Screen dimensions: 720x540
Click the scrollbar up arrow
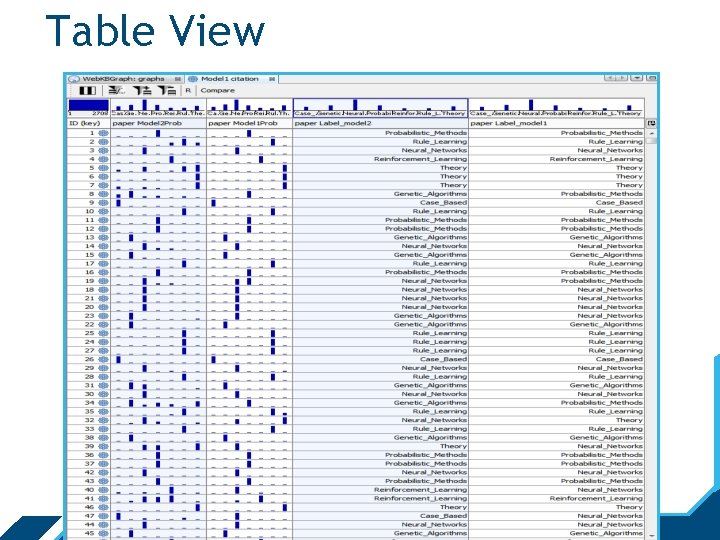point(651,133)
